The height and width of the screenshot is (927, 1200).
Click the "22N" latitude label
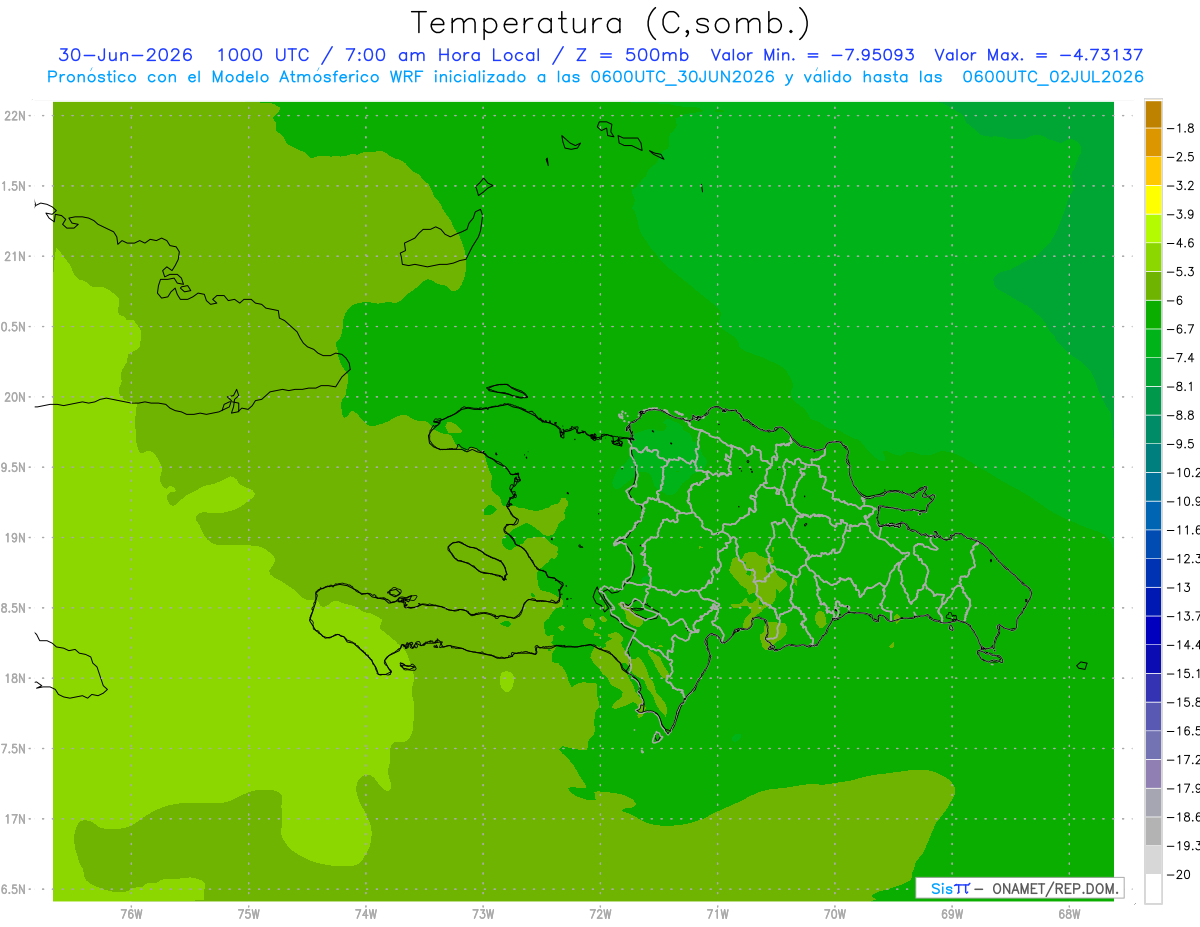(x=16, y=115)
